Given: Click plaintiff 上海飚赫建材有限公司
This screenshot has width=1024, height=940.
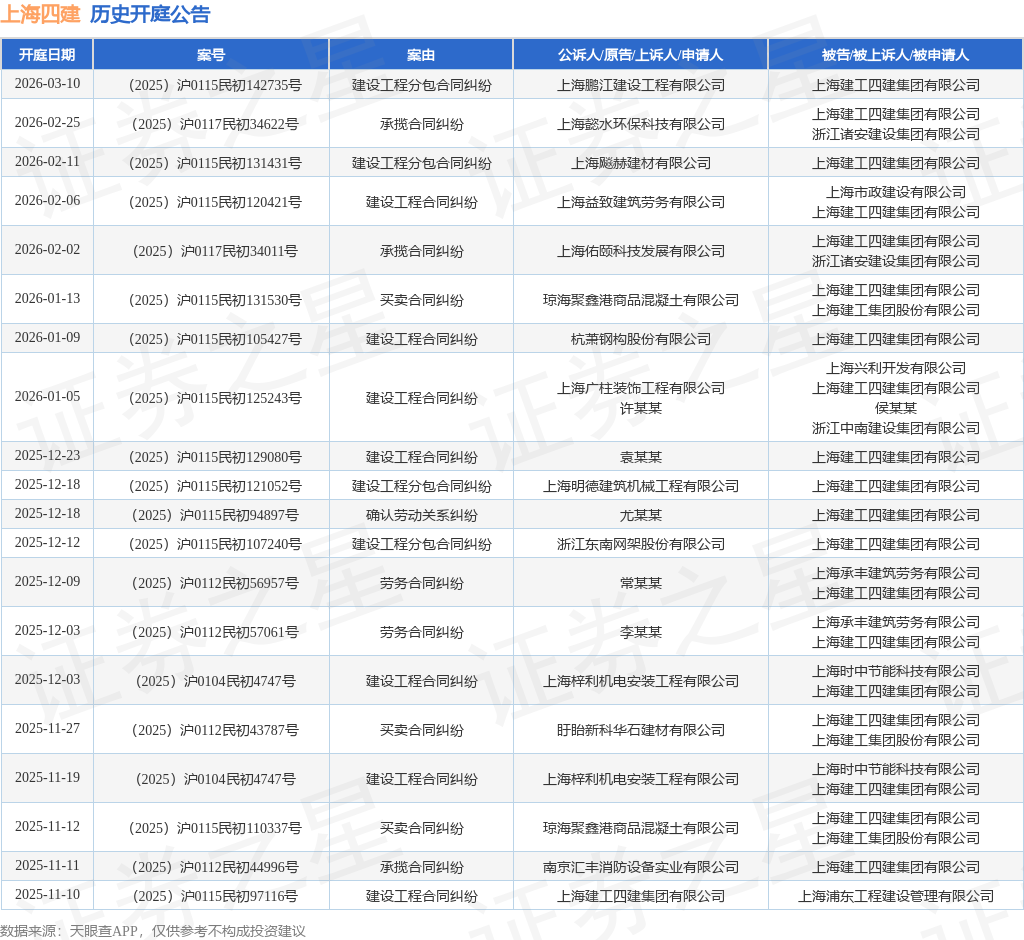Looking at the screenshot, I should 641,163.
